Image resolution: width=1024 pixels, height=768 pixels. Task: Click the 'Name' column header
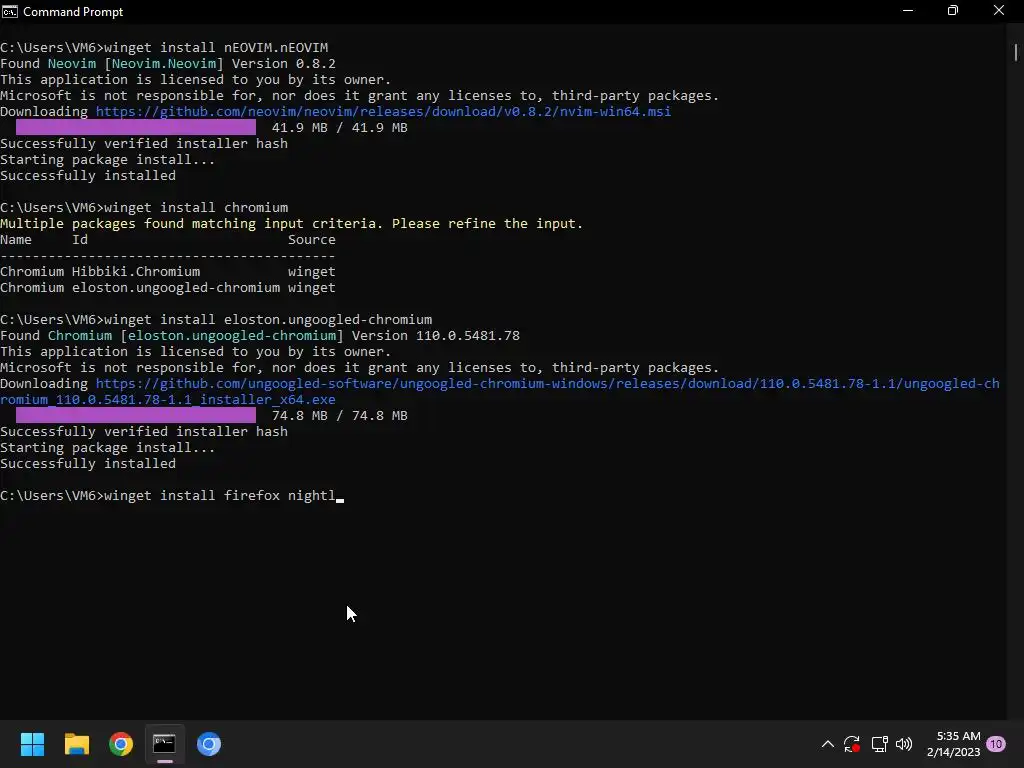(x=16, y=240)
